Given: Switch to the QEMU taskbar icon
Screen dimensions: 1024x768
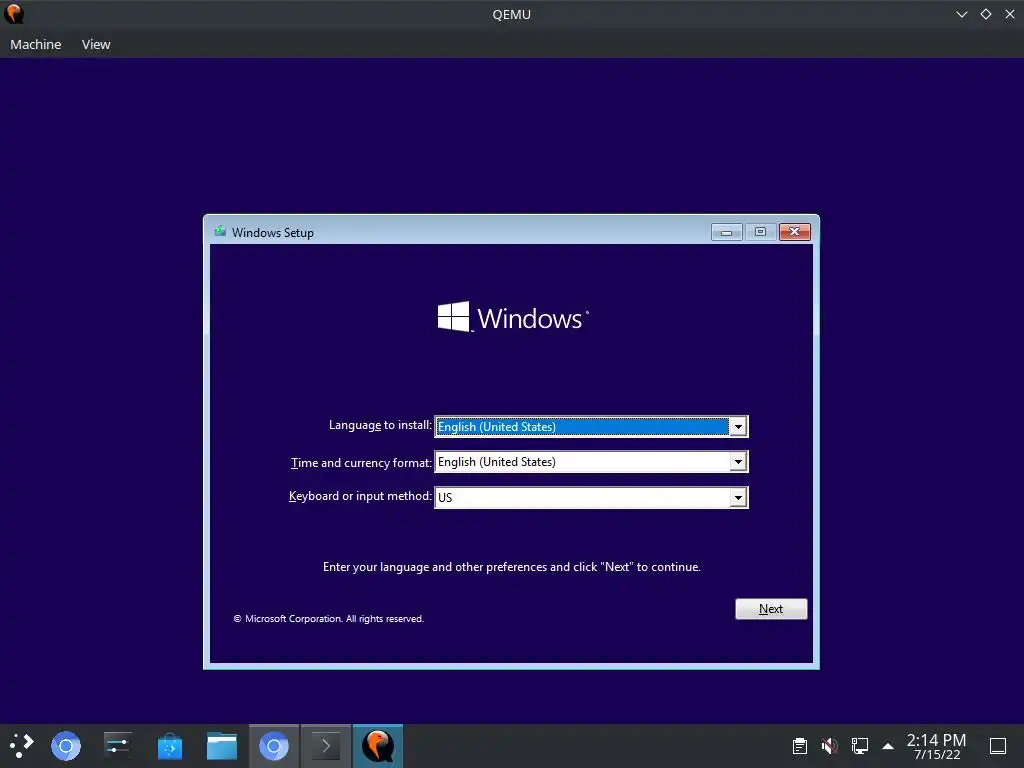Looking at the screenshot, I should click(x=377, y=746).
